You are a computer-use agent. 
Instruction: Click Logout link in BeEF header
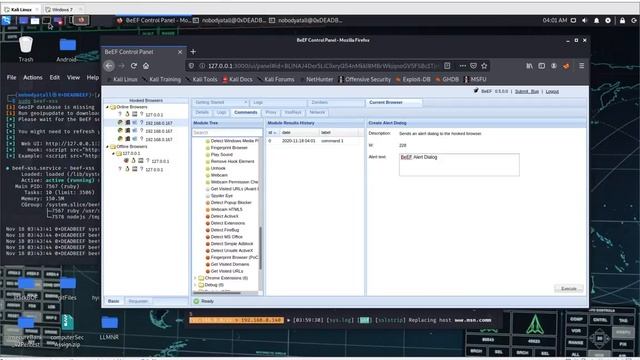[x=552, y=91]
